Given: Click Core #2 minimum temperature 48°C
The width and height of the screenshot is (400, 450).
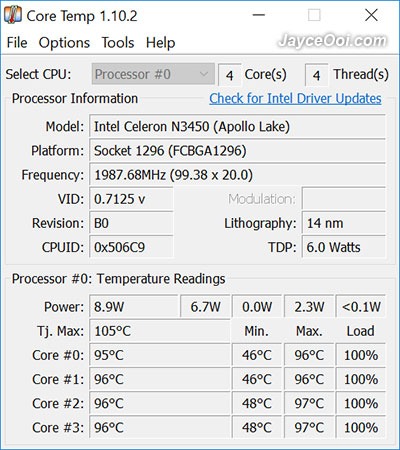Looking at the screenshot, I should [257, 403].
